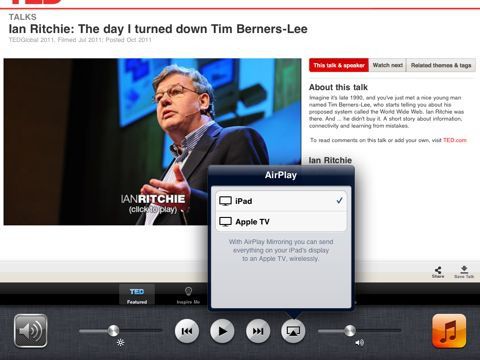480x360 pixels.
Task: Skip to previous track button
Action: 187,331
